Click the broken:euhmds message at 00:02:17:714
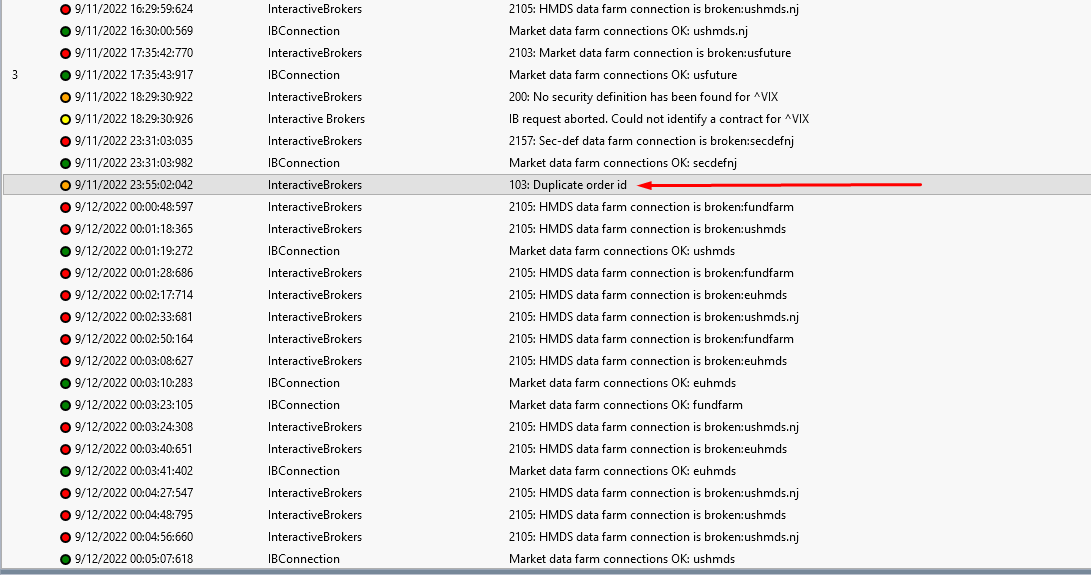 pos(648,295)
